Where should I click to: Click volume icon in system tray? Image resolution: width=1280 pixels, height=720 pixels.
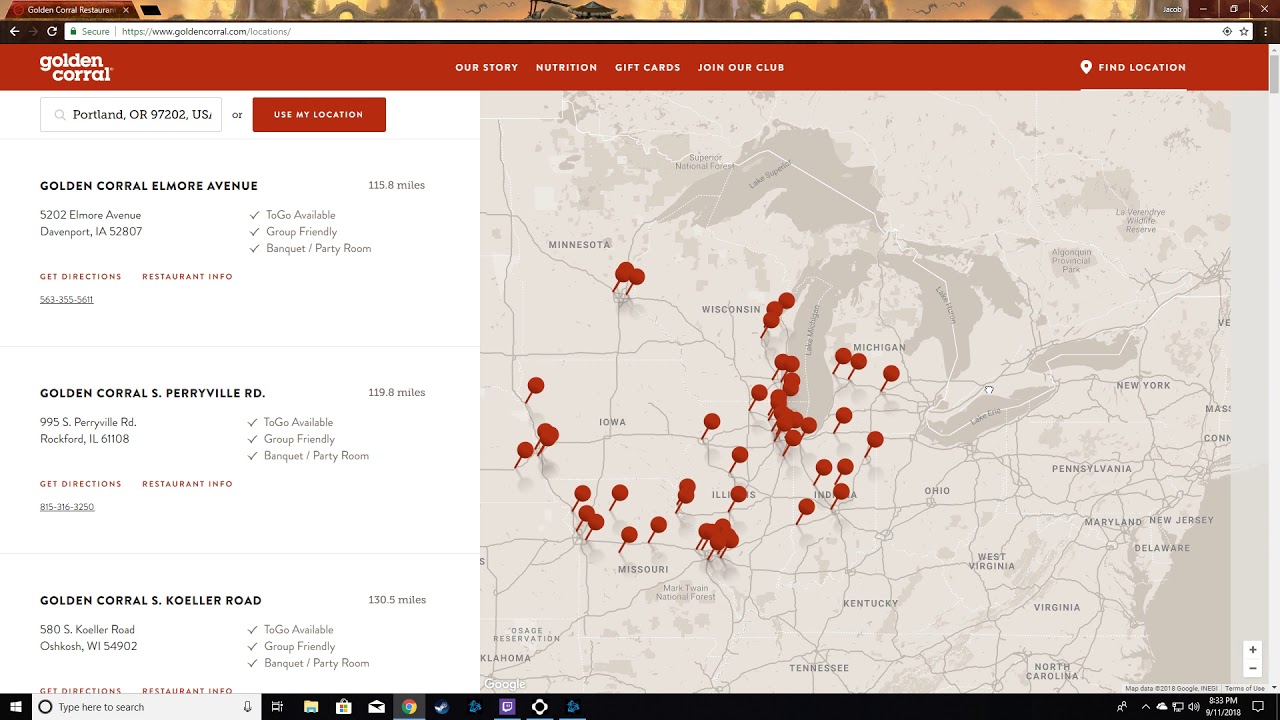click(1194, 707)
